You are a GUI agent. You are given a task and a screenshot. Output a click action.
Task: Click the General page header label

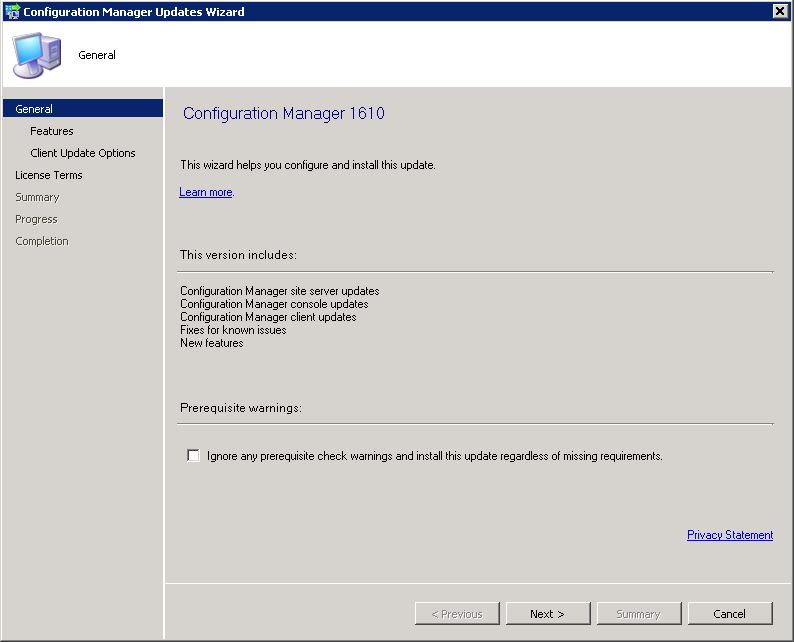tap(97, 55)
